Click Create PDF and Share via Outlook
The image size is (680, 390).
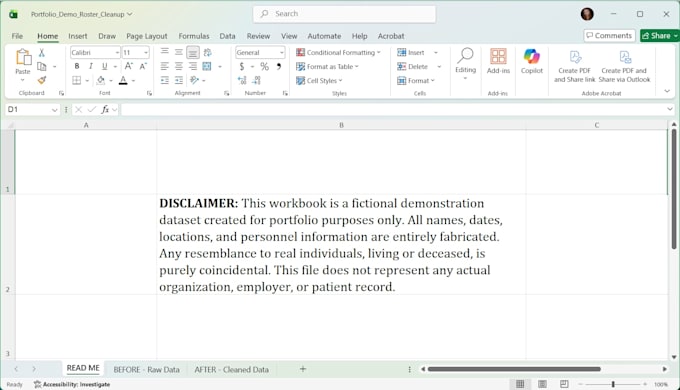point(624,66)
